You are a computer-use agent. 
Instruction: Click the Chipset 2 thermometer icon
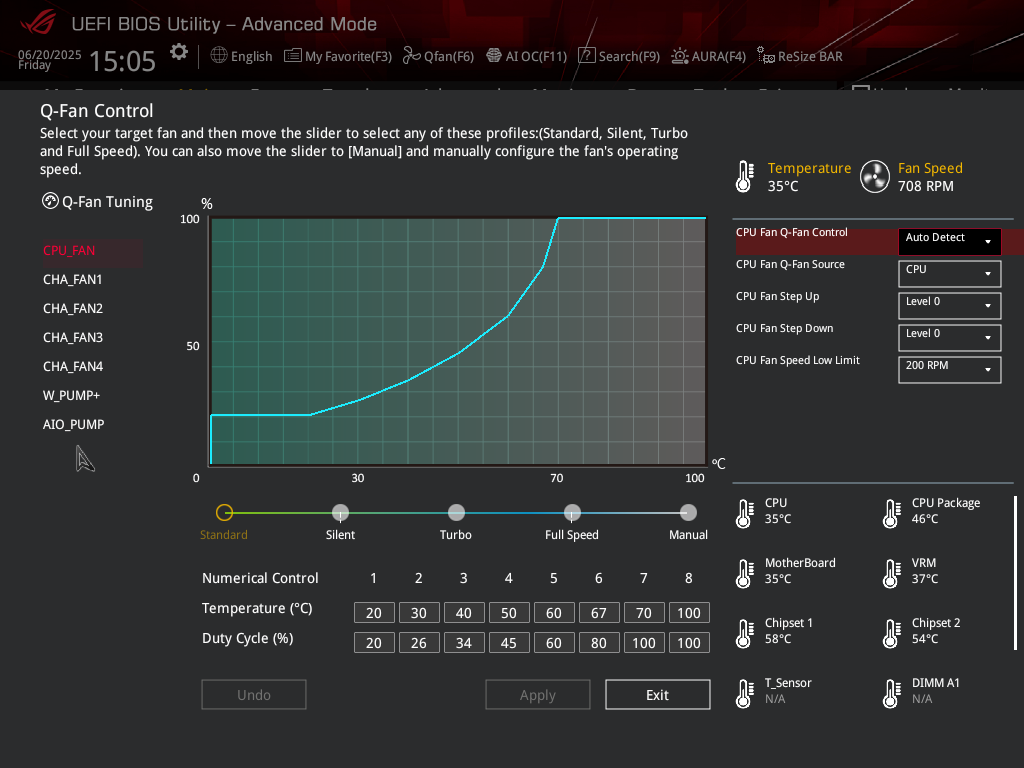coord(891,633)
